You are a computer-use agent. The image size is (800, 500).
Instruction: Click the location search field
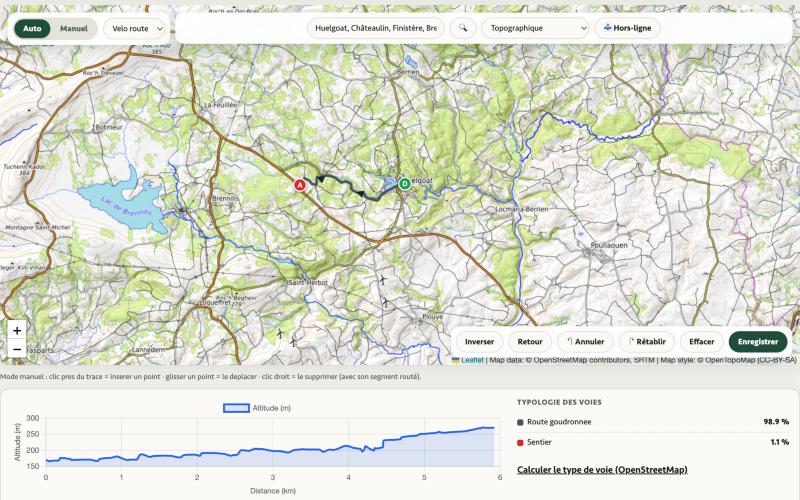[x=376, y=28]
